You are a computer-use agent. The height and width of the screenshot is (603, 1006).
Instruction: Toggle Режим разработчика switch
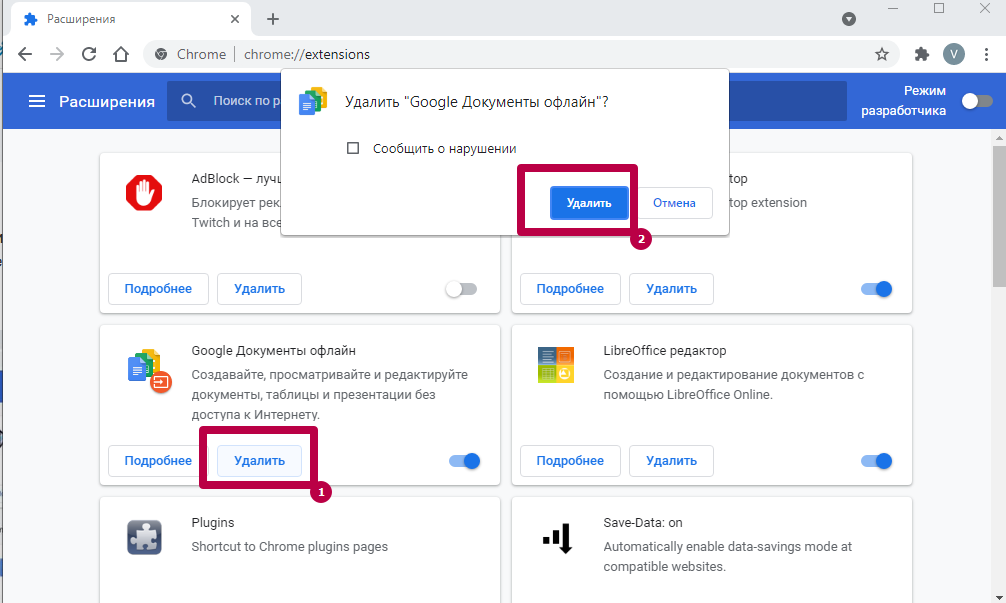tap(977, 101)
